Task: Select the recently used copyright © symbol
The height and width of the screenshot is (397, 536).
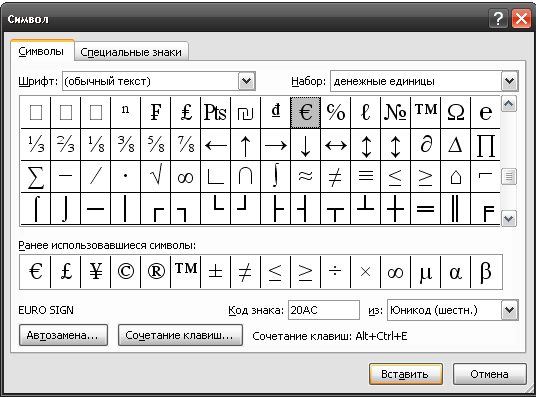Action: click(x=125, y=272)
